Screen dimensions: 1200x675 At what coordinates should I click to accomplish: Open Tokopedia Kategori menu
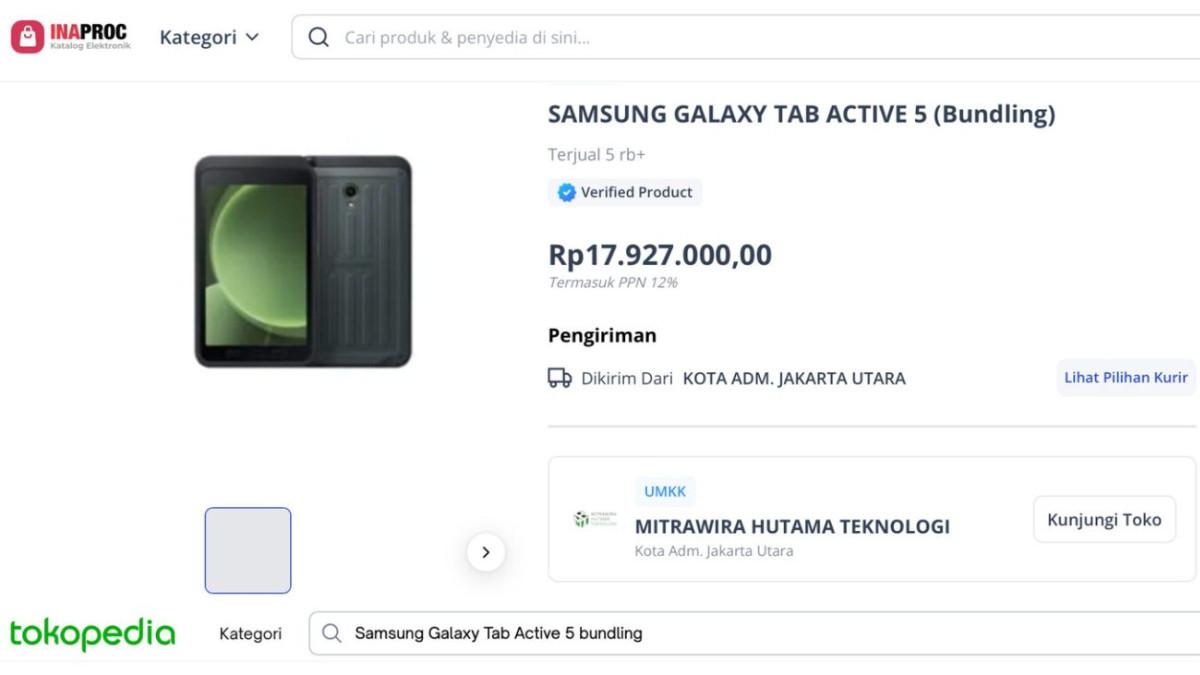click(250, 633)
